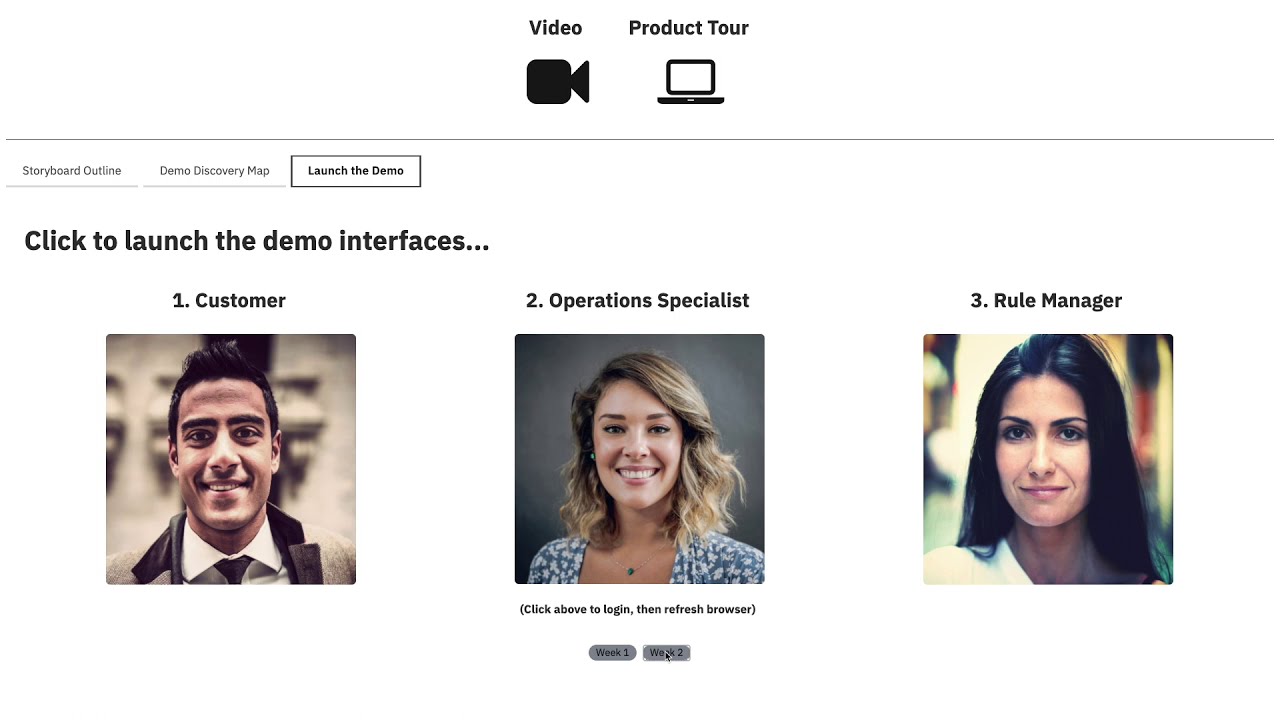Click the "Click to launch the demo interfaces" title
The height and width of the screenshot is (720, 1280).
[x=256, y=241]
